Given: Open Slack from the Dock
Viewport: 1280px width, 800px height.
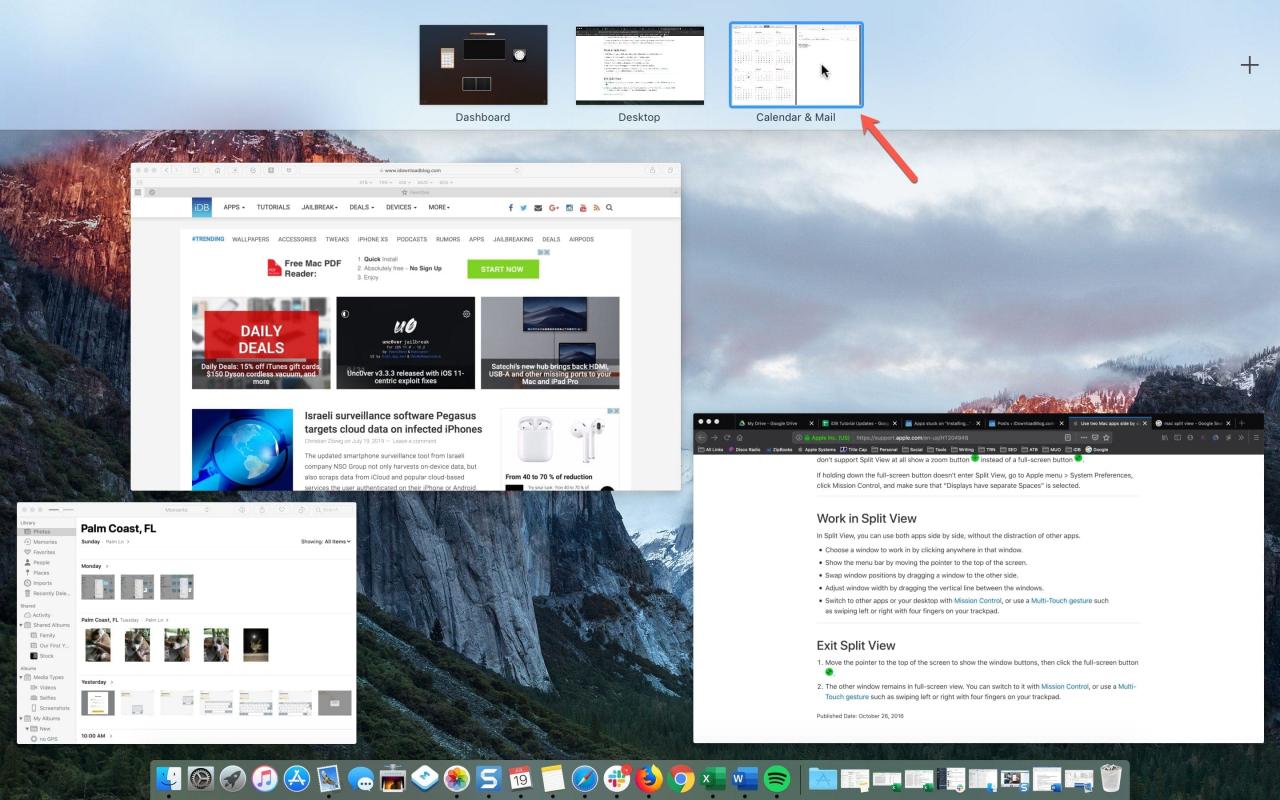Looking at the screenshot, I should click(x=617, y=779).
